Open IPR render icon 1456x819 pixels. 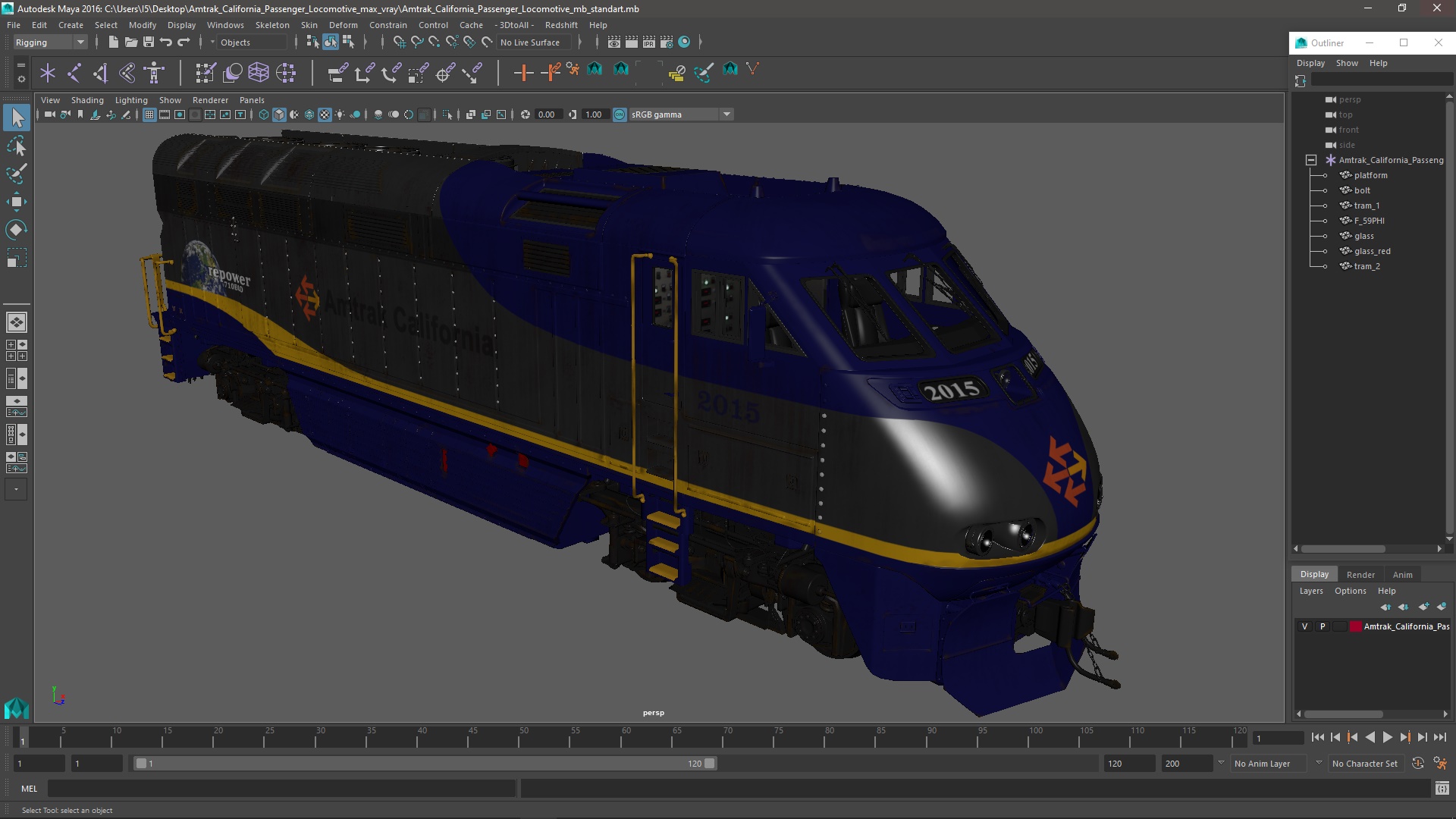(649, 42)
